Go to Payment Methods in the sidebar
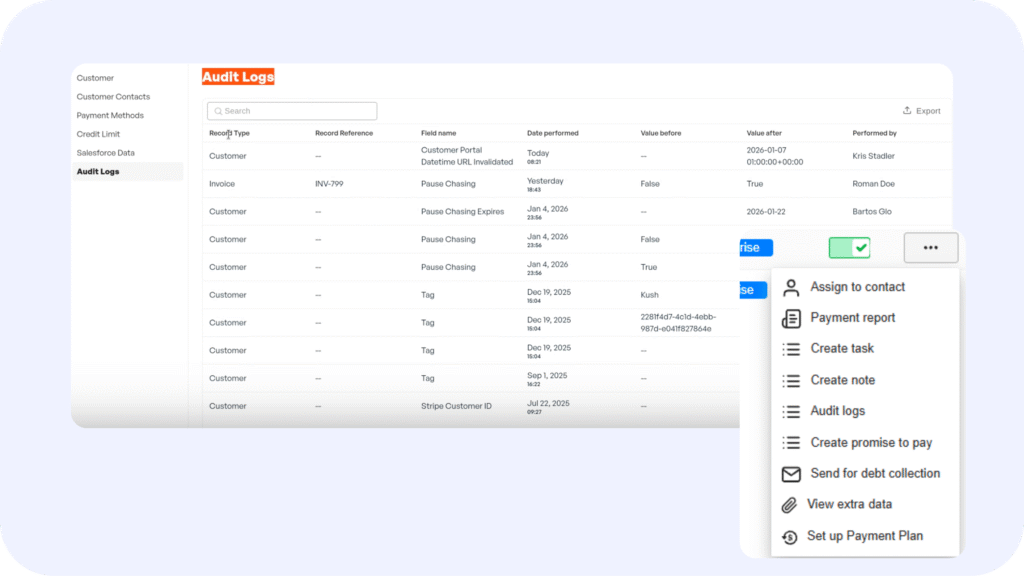1024x576 pixels. pyautogui.click(x=110, y=116)
